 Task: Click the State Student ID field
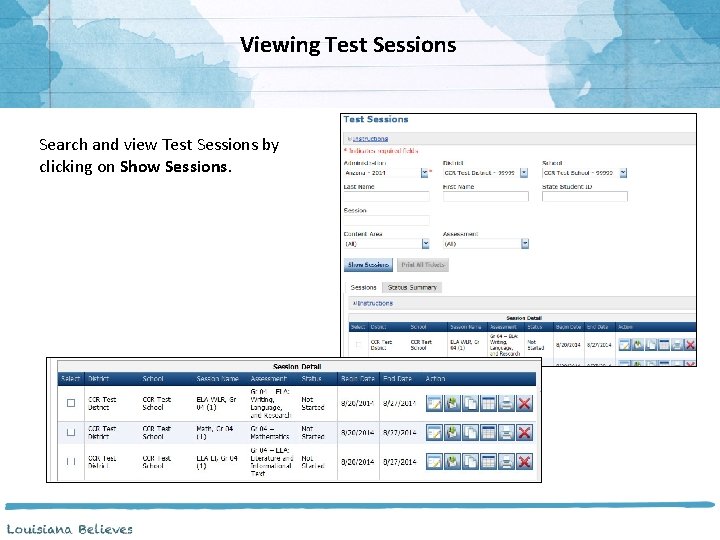pos(585,197)
